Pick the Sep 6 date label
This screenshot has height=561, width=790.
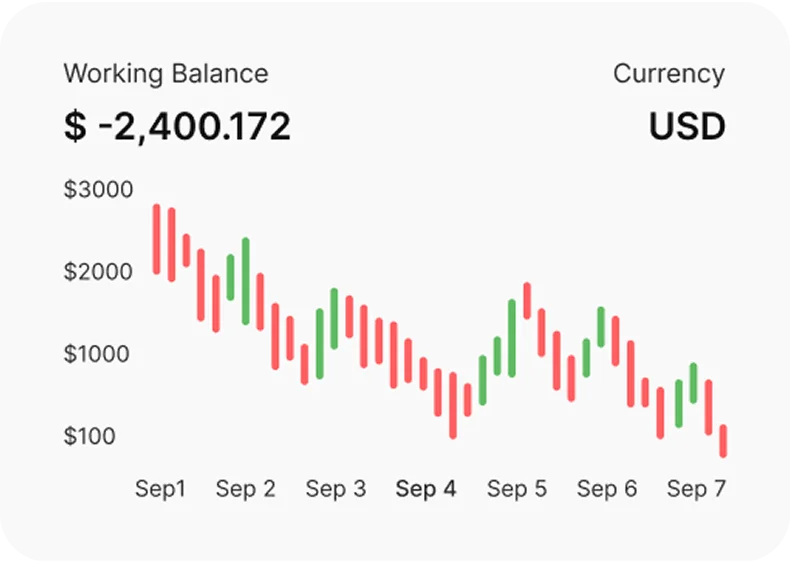607,489
